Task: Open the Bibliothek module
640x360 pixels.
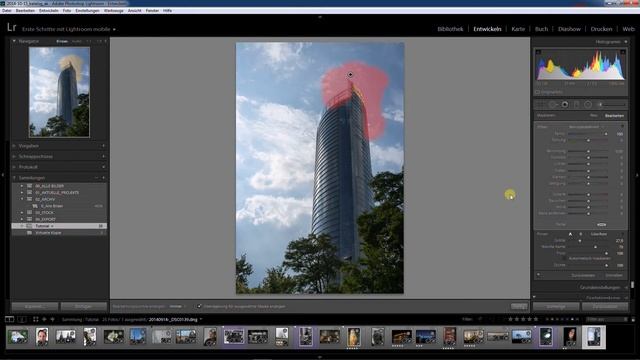Action: [450, 29]
